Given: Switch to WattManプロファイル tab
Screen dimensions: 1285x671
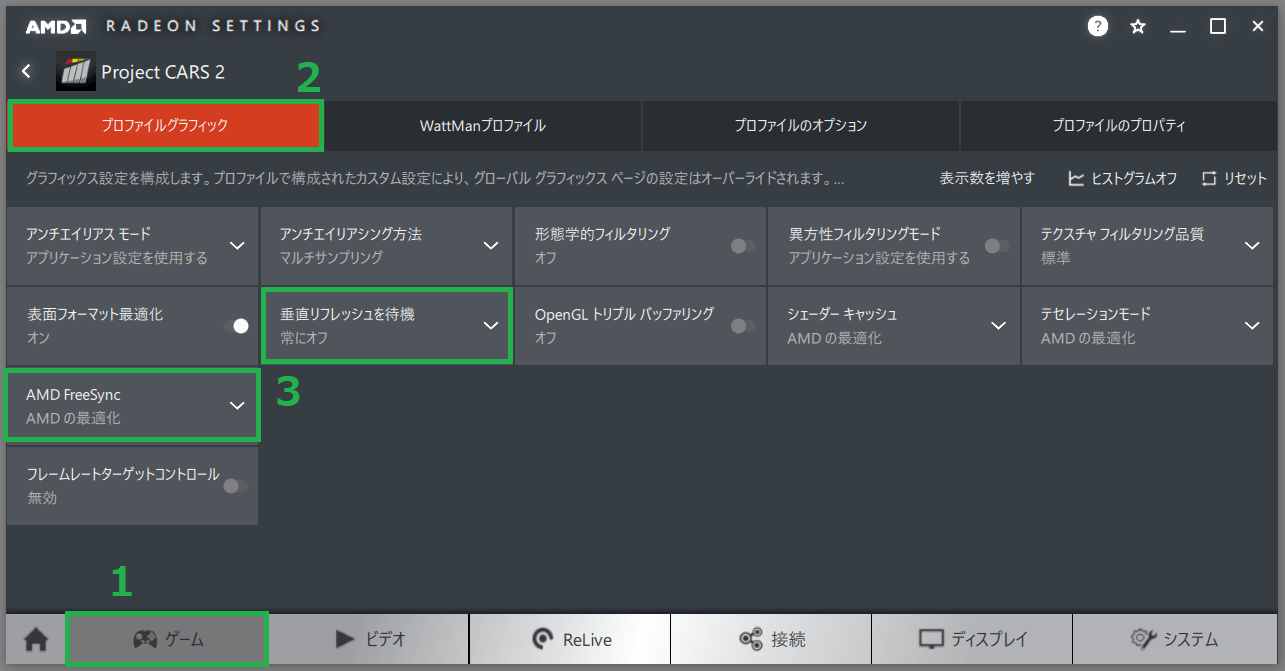Looking at the screenshot, I should pos(483,126).
